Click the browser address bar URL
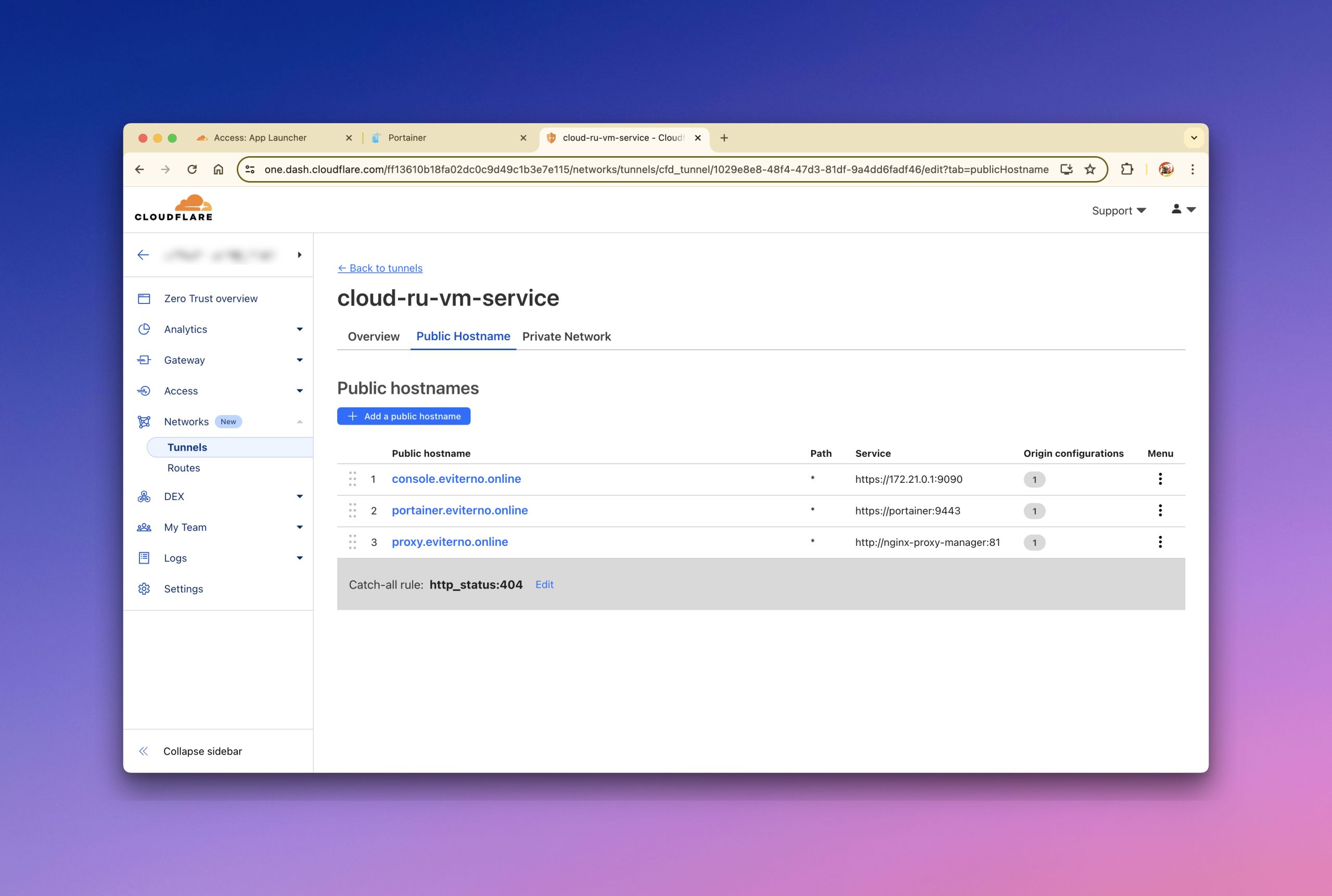Image resolution: width=1332 pixels, height=896 pixels. coord(657,169)
